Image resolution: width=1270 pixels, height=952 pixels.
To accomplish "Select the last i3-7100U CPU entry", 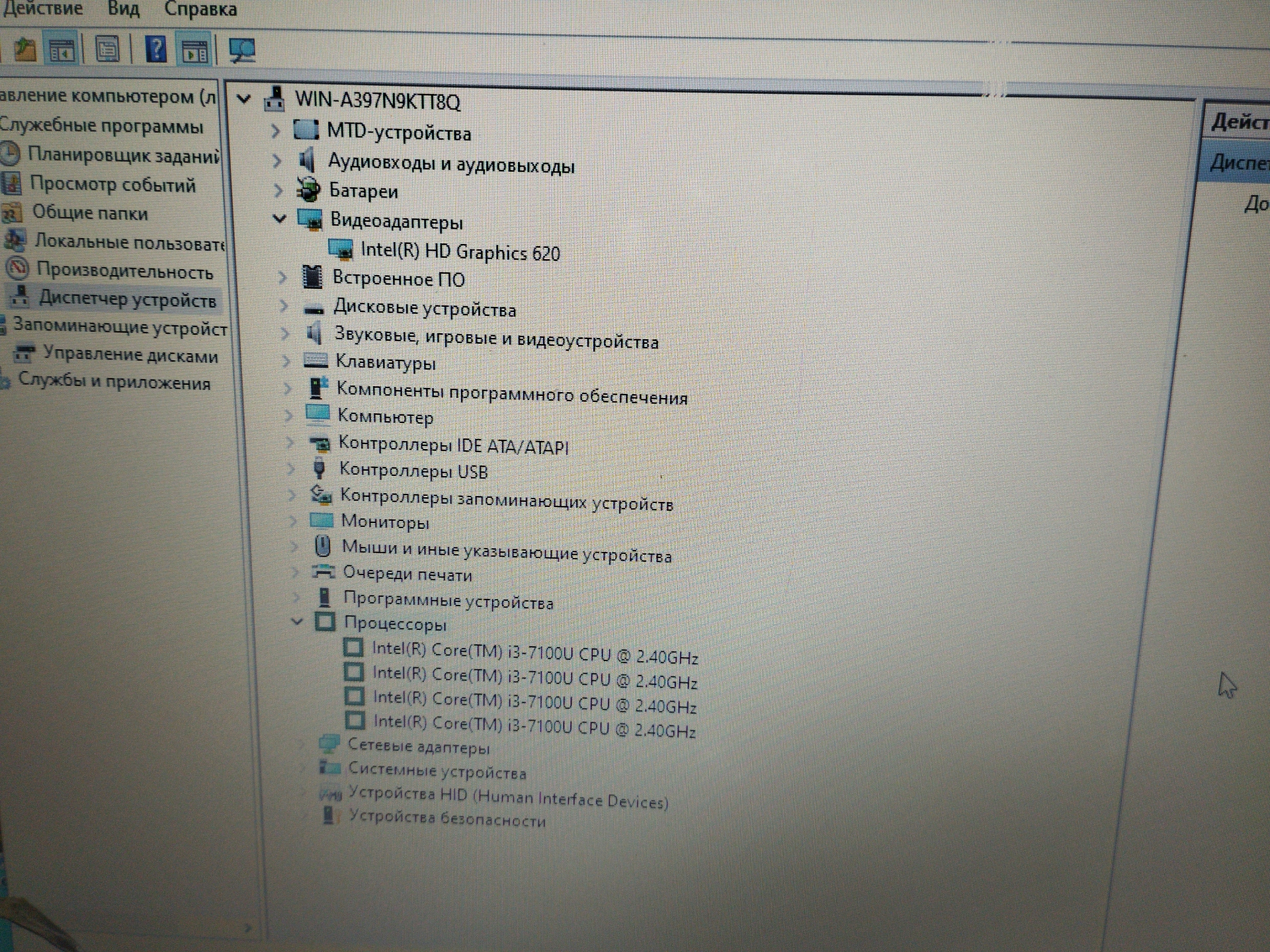I will click(x=534, y=726).
